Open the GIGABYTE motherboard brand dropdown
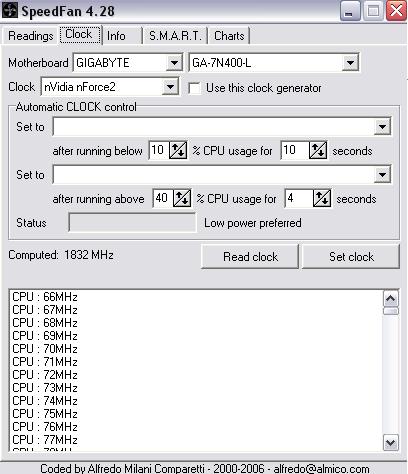This screenshot has height=474, width=408. pyautogui.click(x=174, y=63)
